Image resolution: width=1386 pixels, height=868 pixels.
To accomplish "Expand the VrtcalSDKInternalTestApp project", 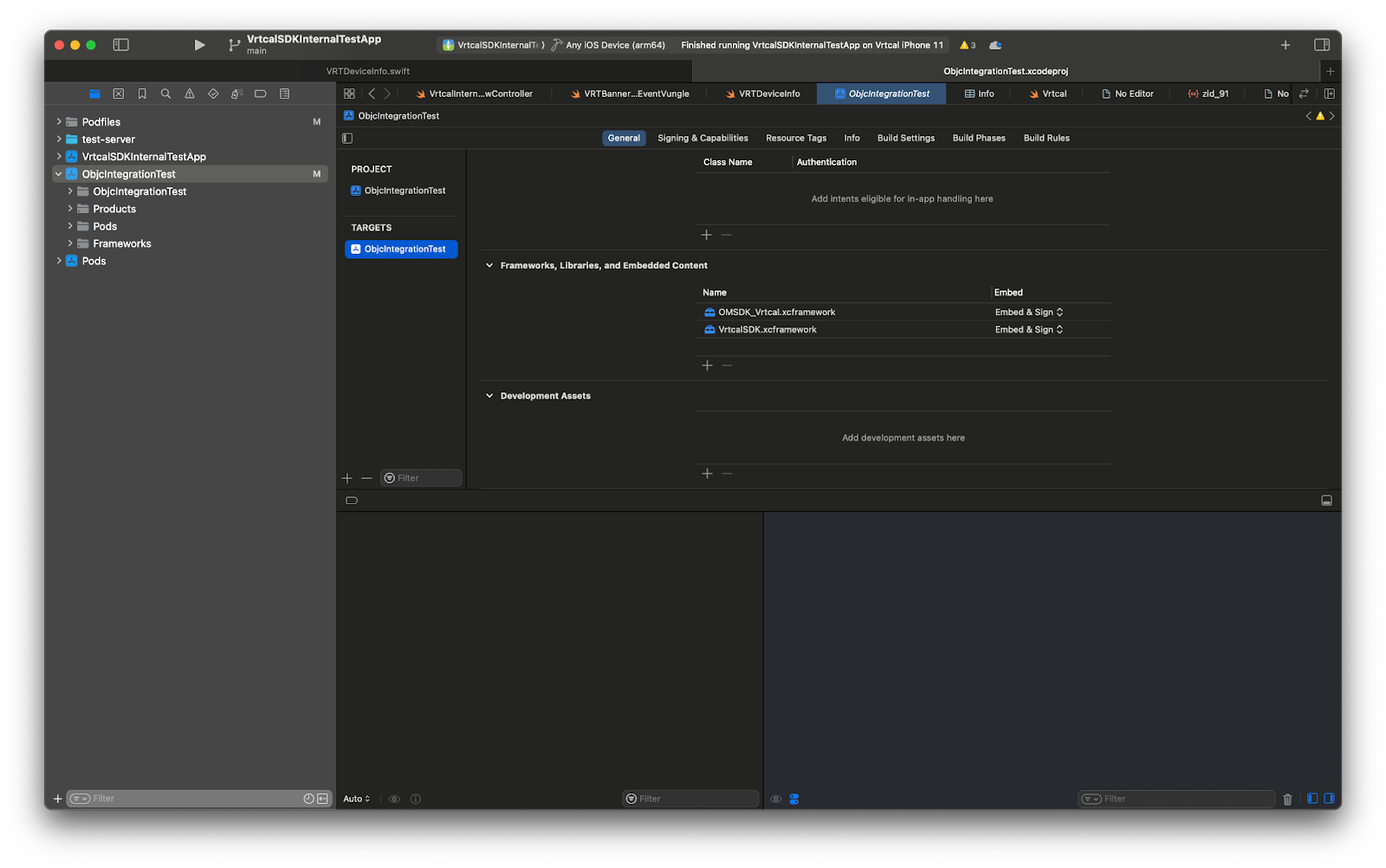I will click(x=59, y=157).
